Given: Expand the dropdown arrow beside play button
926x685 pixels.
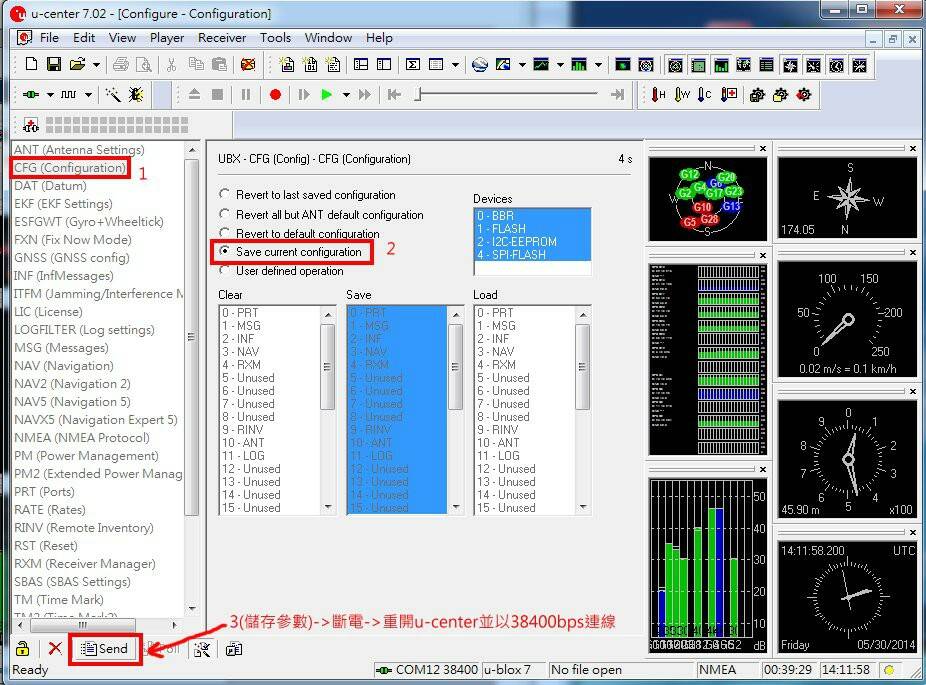Looking at the screenshot, I should 346,95.
